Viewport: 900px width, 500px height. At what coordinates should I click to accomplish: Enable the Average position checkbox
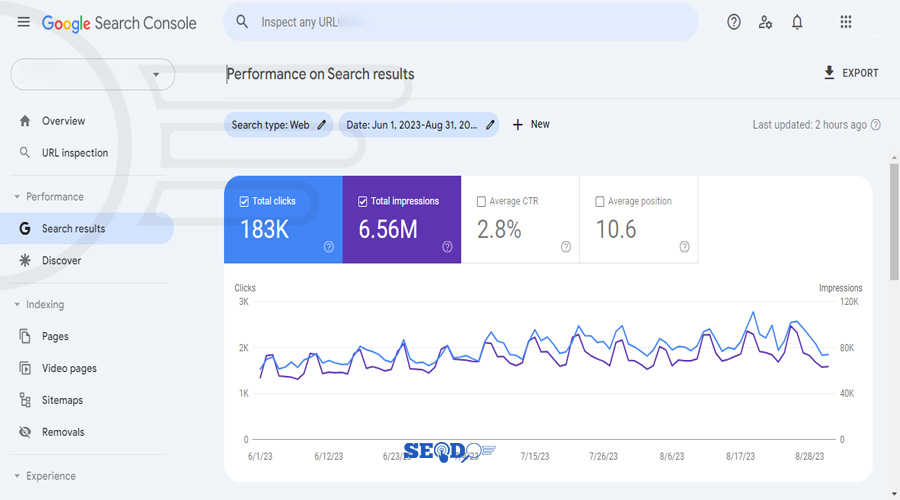click(x=600, y=201)
